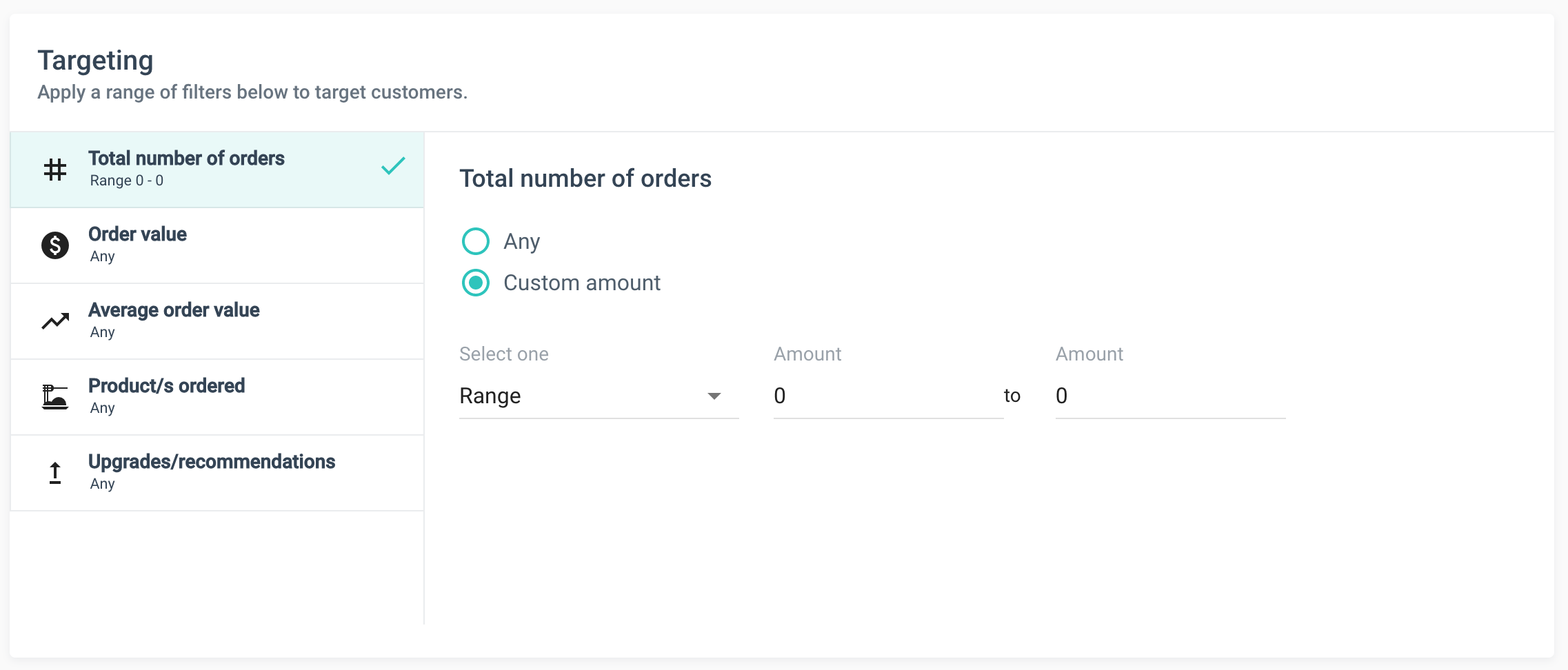Click the teal checkmark on Total number of orders

pyautogui.click(x=393, y=166)
